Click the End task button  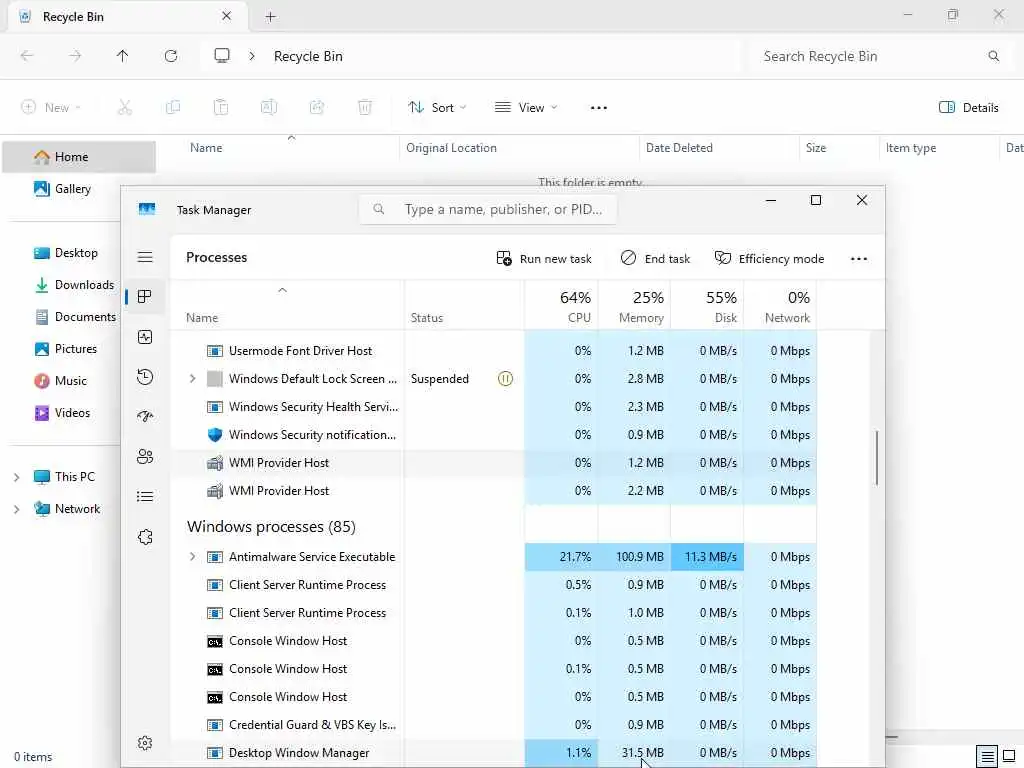655,259
